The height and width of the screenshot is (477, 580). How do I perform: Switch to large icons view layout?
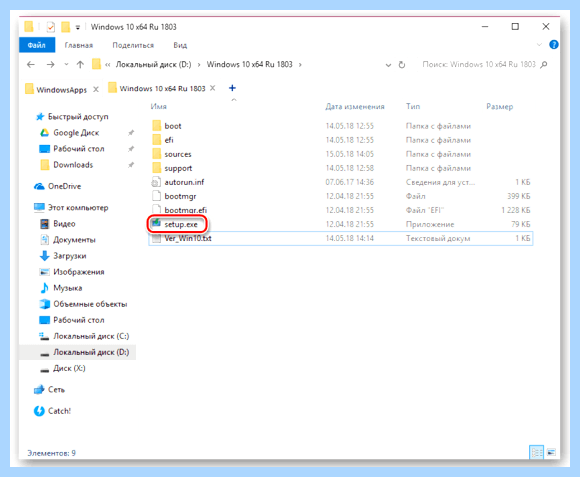click(551, 452)
